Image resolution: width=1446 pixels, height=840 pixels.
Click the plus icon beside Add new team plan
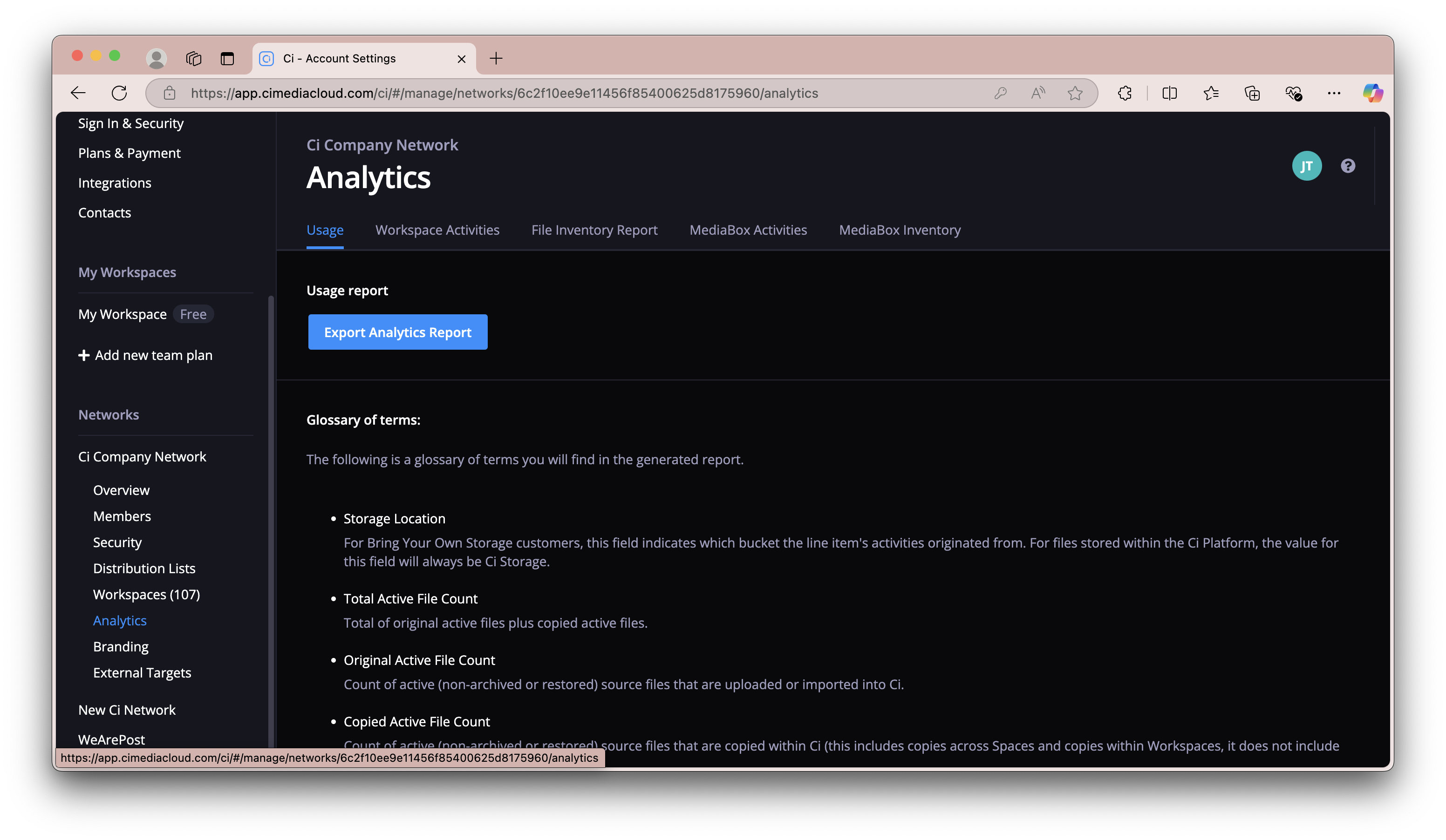click(84, 355)
